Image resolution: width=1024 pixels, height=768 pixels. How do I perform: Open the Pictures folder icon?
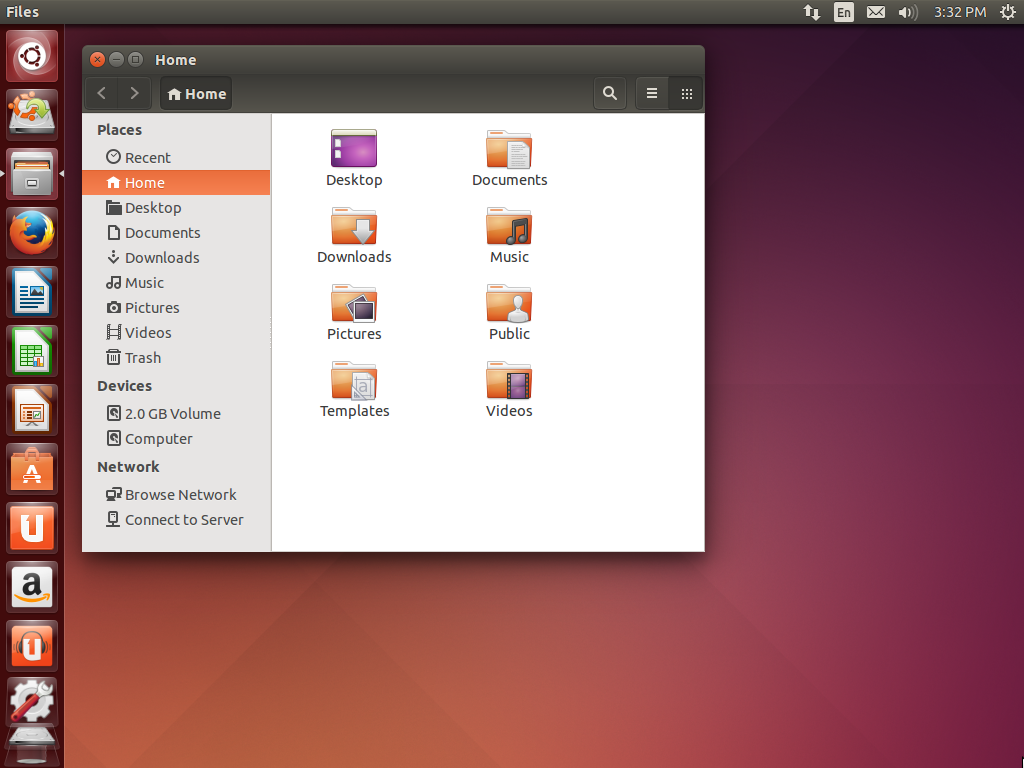354,303
